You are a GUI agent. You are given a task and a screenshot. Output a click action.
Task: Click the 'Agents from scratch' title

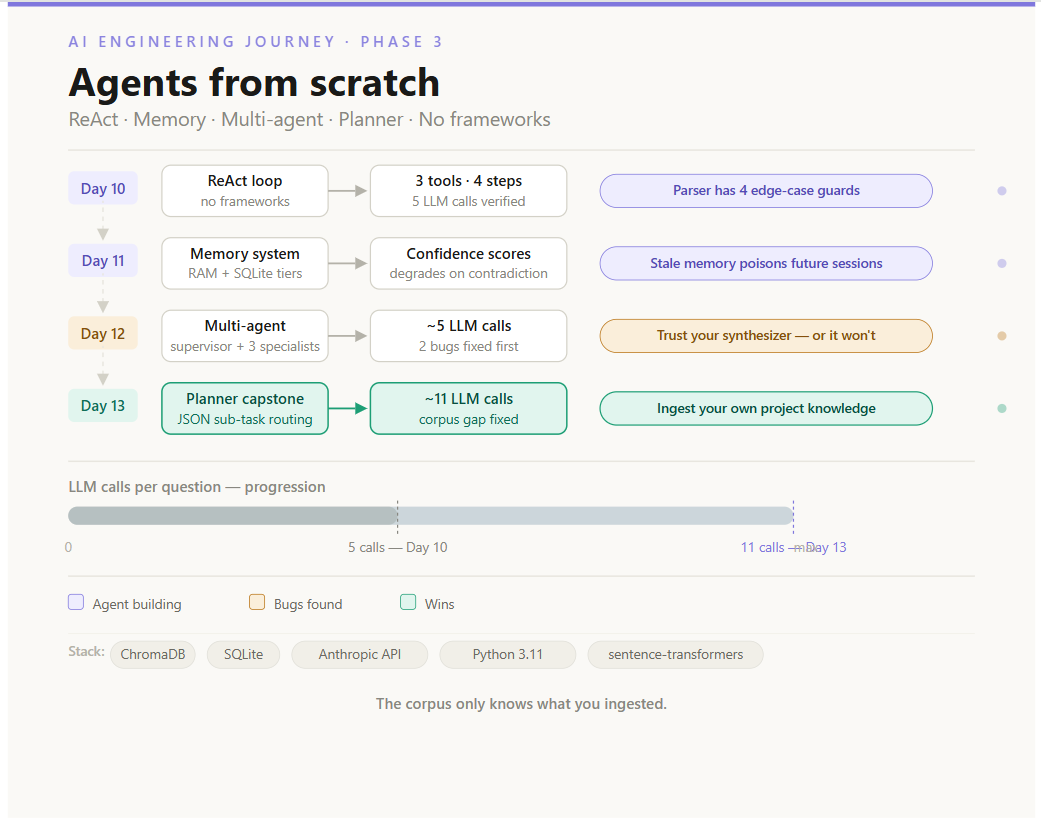pyautogui.click(x=254, y=83)
